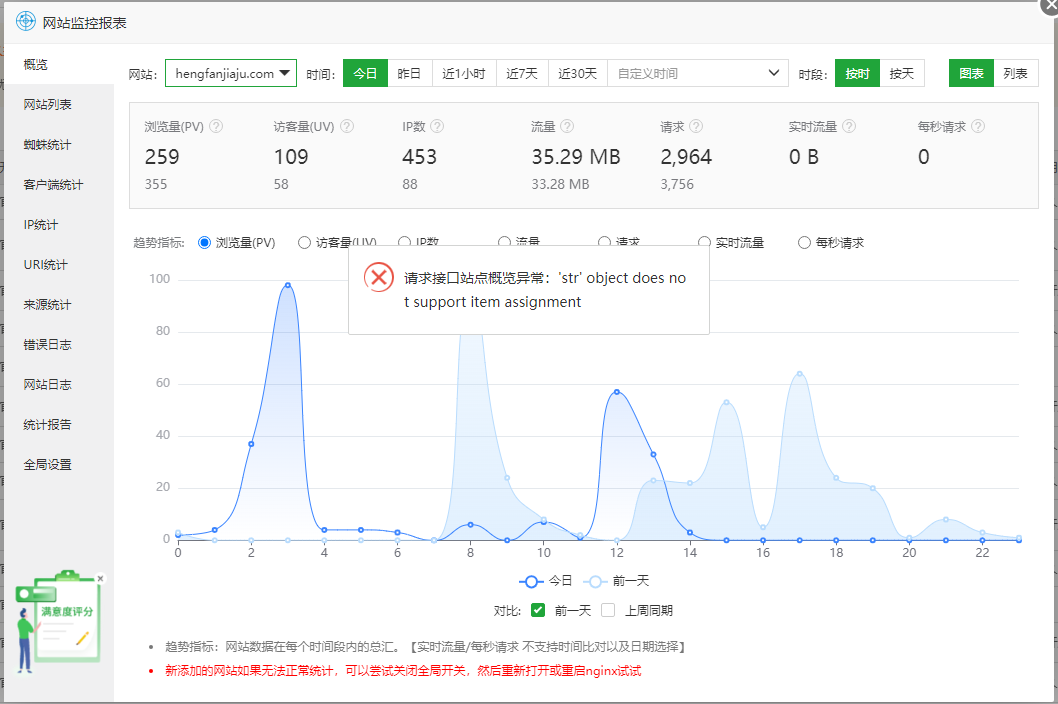Open the 自定义时间 custom time dropdown
1058x704 pixels.
click(x=698, y=73)
